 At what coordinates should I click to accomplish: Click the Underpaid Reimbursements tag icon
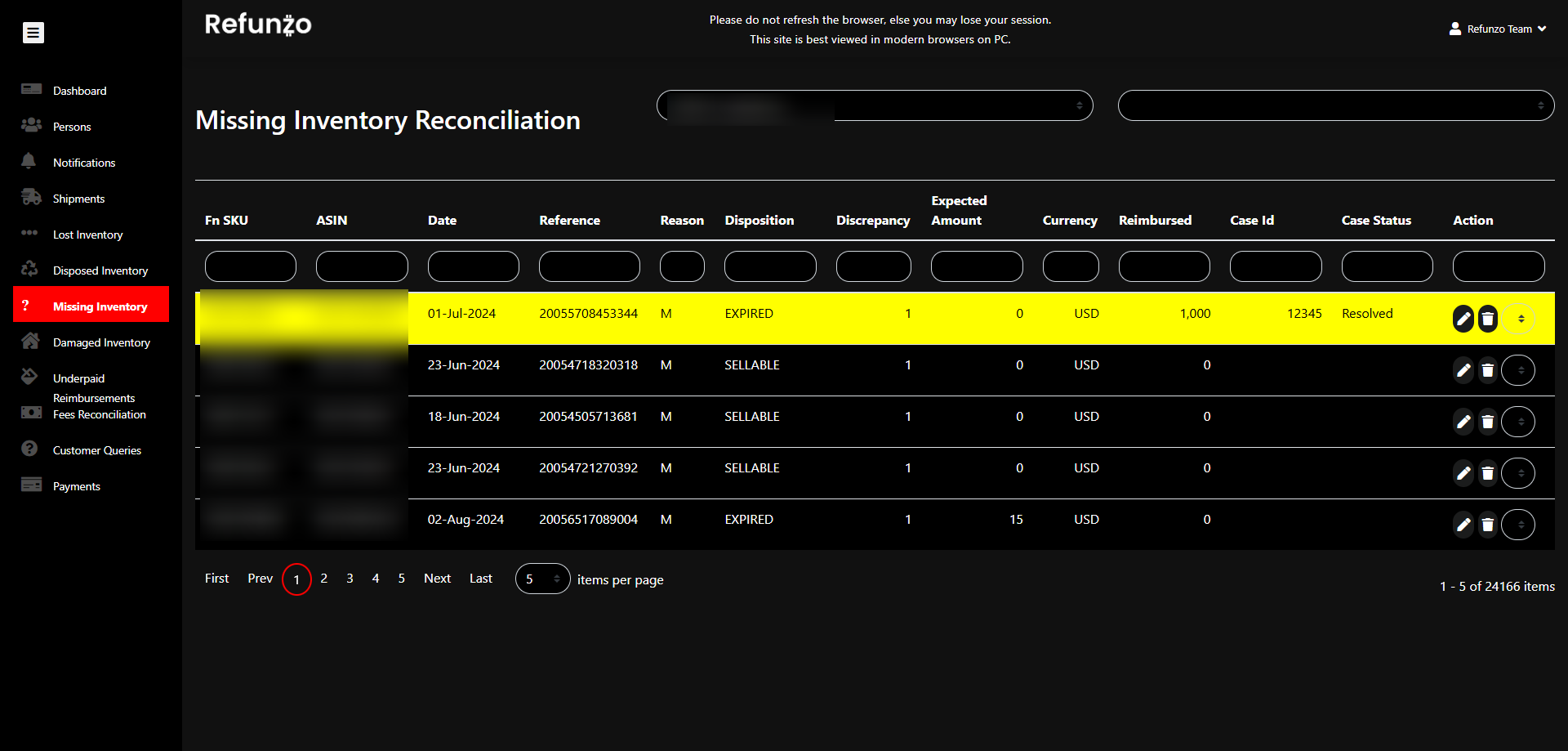click(x=29, y=376)
